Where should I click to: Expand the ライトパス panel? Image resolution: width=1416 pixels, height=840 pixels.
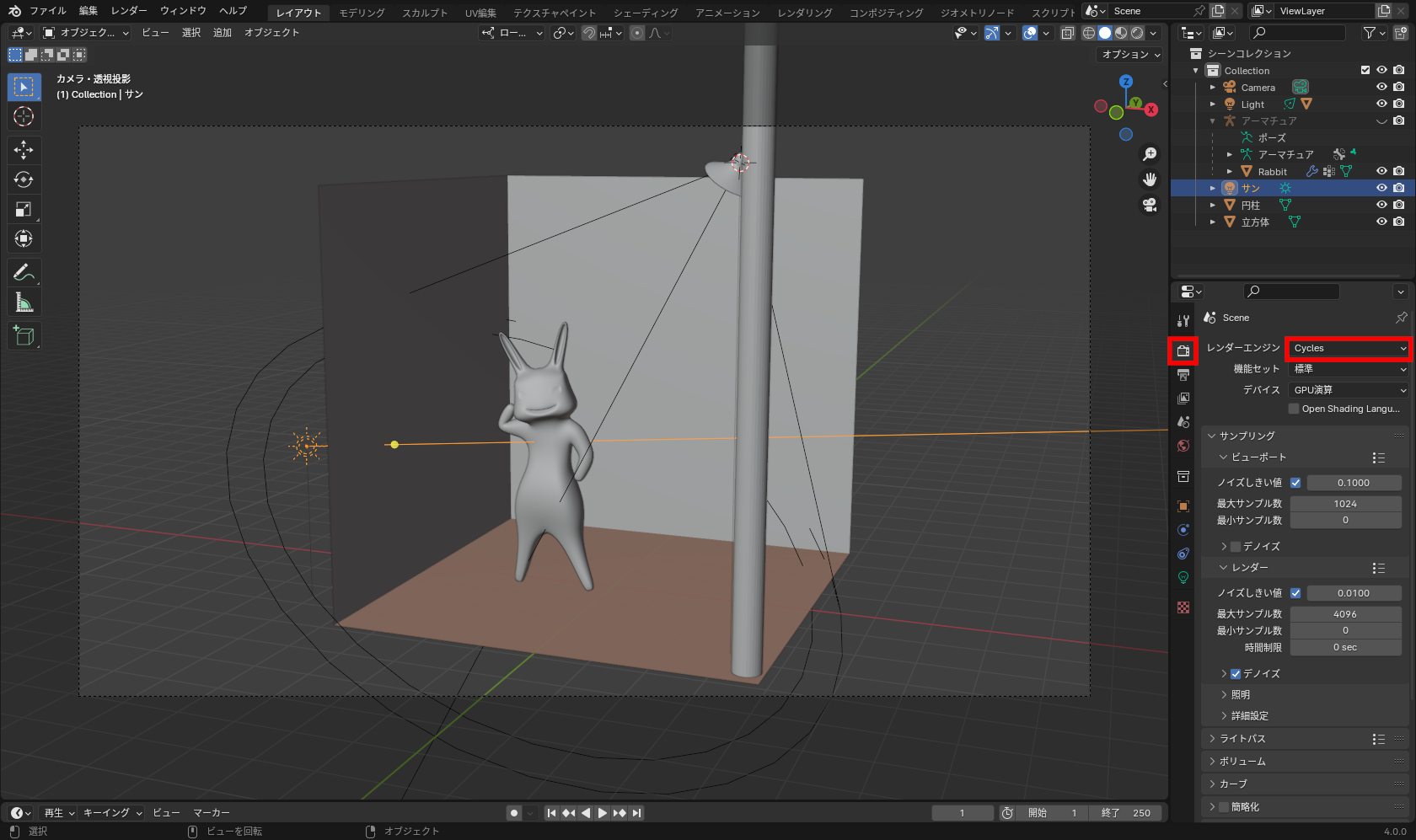(1242, 739)
